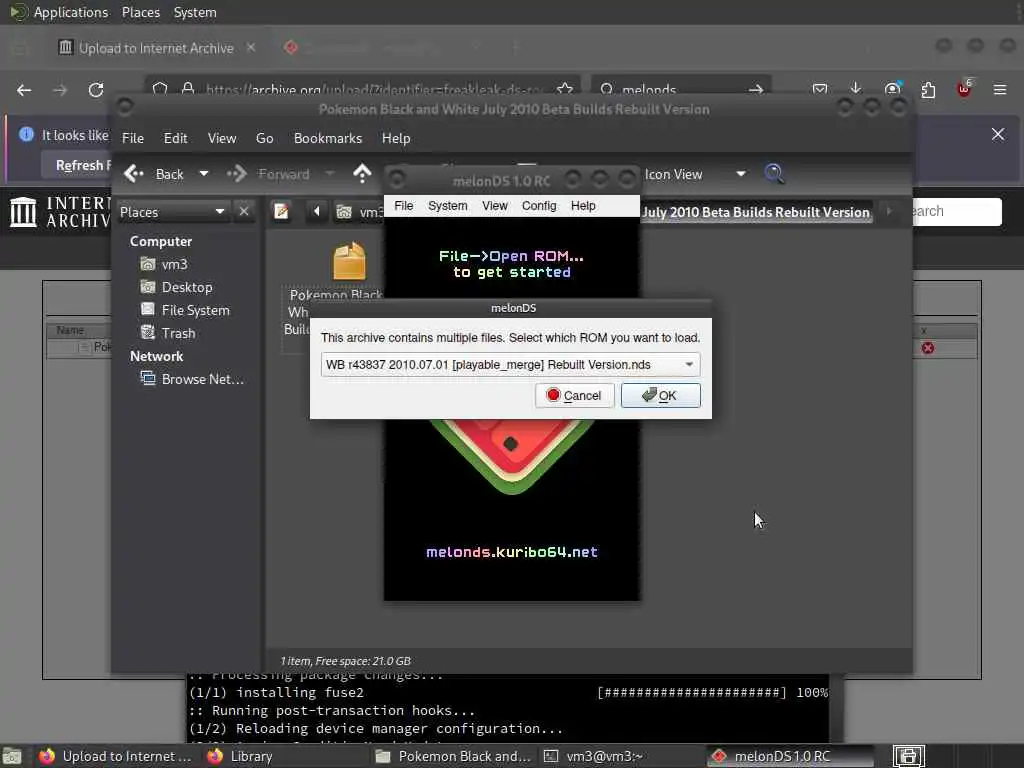Open file manager Edit menu
The image size is (1024, 768).
(175, 138)
